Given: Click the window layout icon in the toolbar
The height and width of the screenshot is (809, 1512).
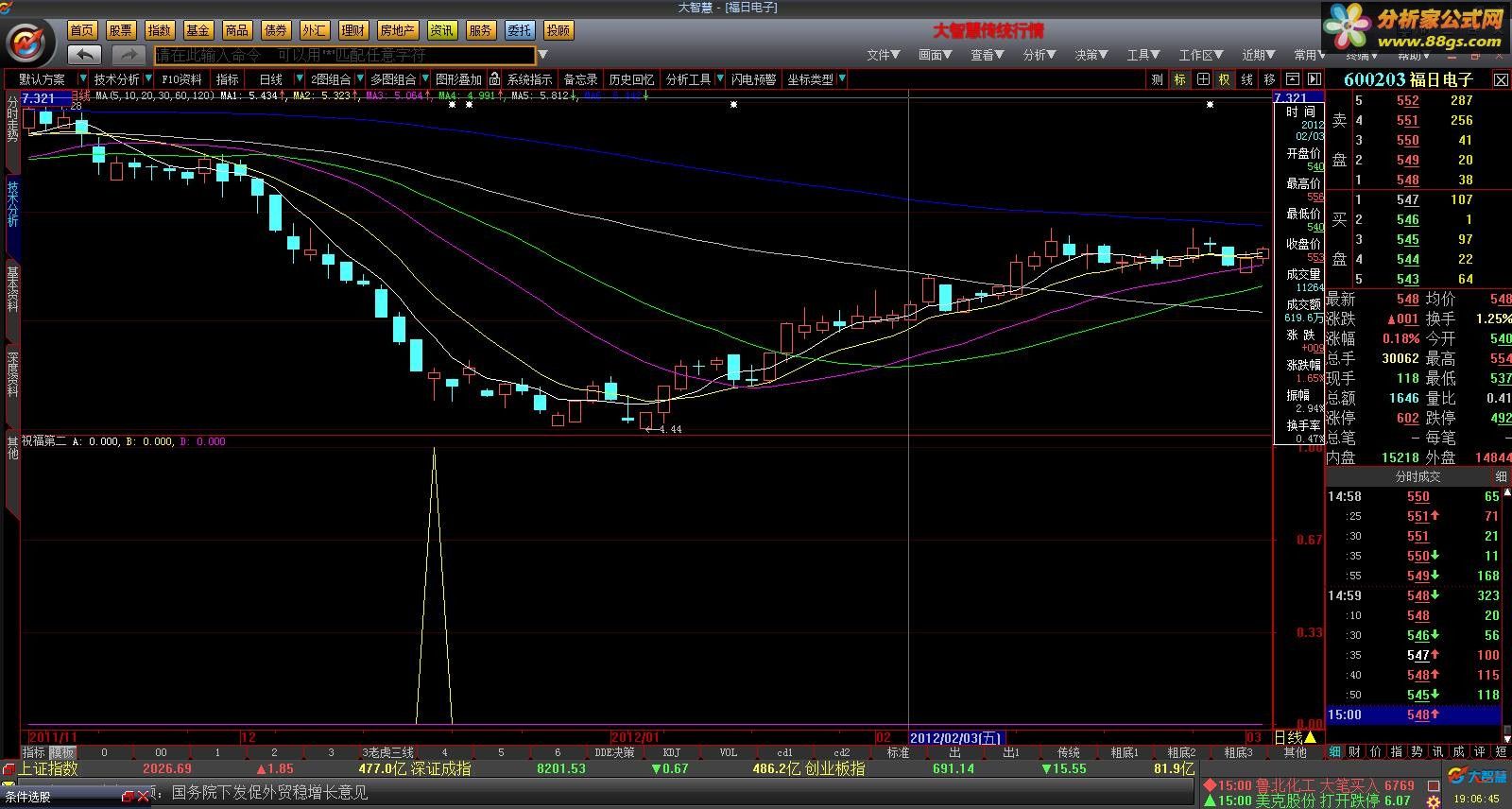Looking at the screenshot, I should 1292,79.
